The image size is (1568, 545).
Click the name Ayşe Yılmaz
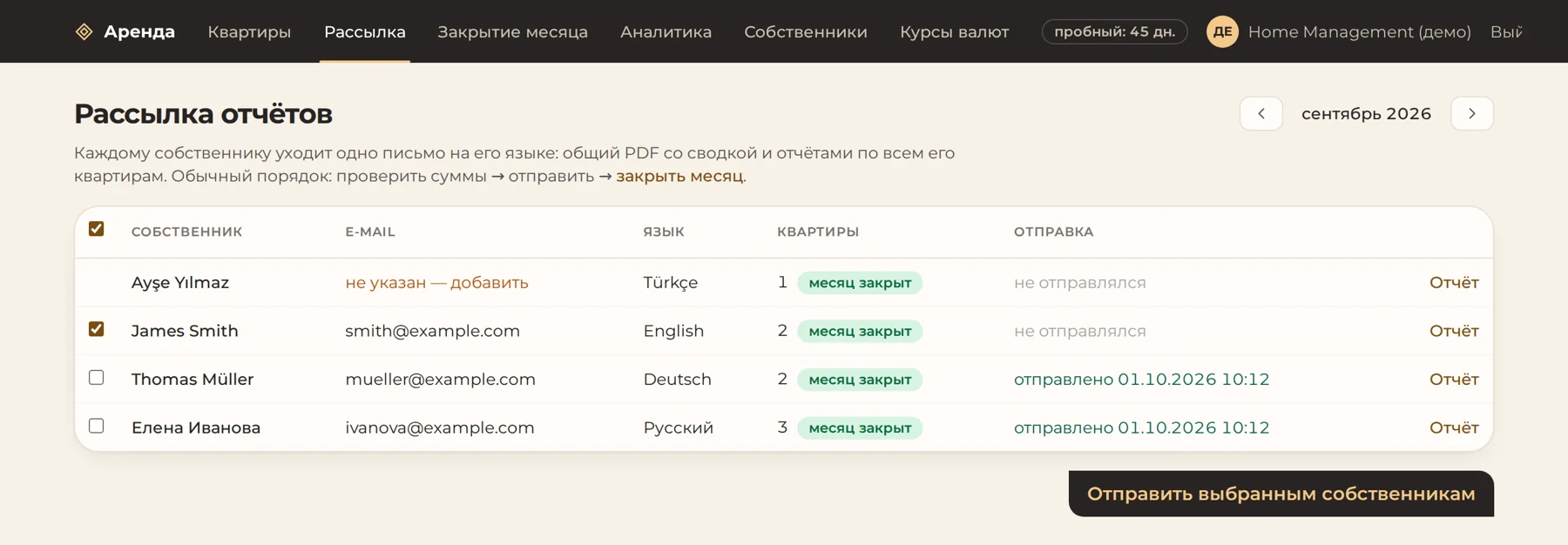180,283
